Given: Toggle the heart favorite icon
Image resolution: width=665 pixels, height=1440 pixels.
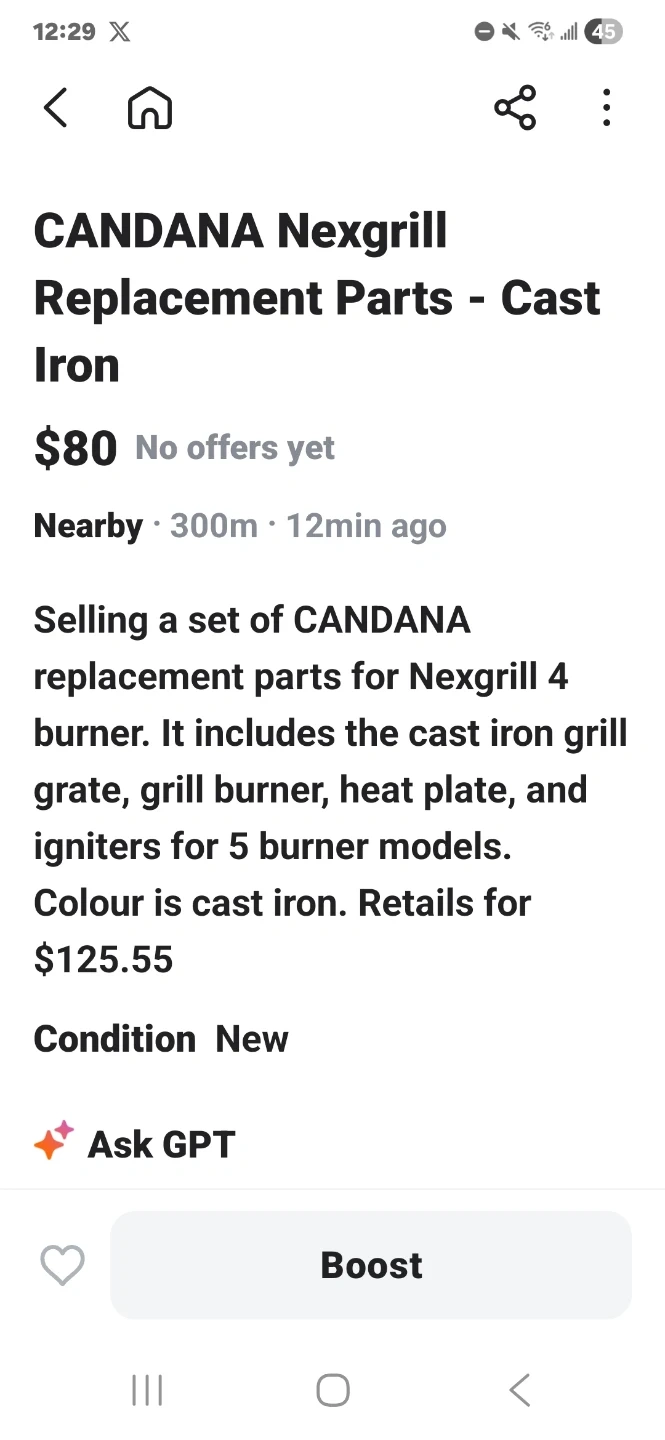Looking at the screenshot, I should tap(62, 1265).
